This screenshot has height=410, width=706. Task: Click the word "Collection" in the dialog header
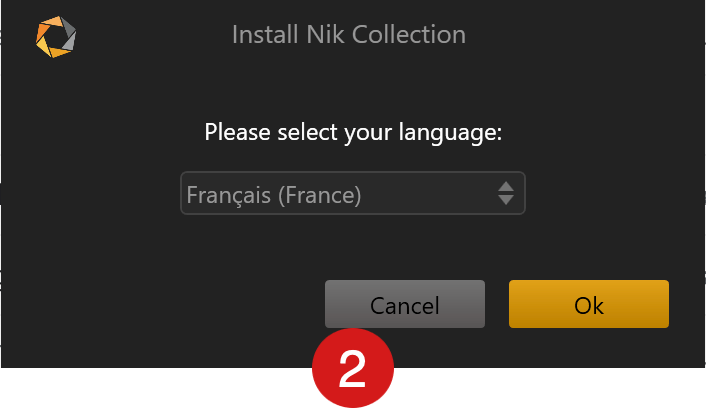click(409, 35)
